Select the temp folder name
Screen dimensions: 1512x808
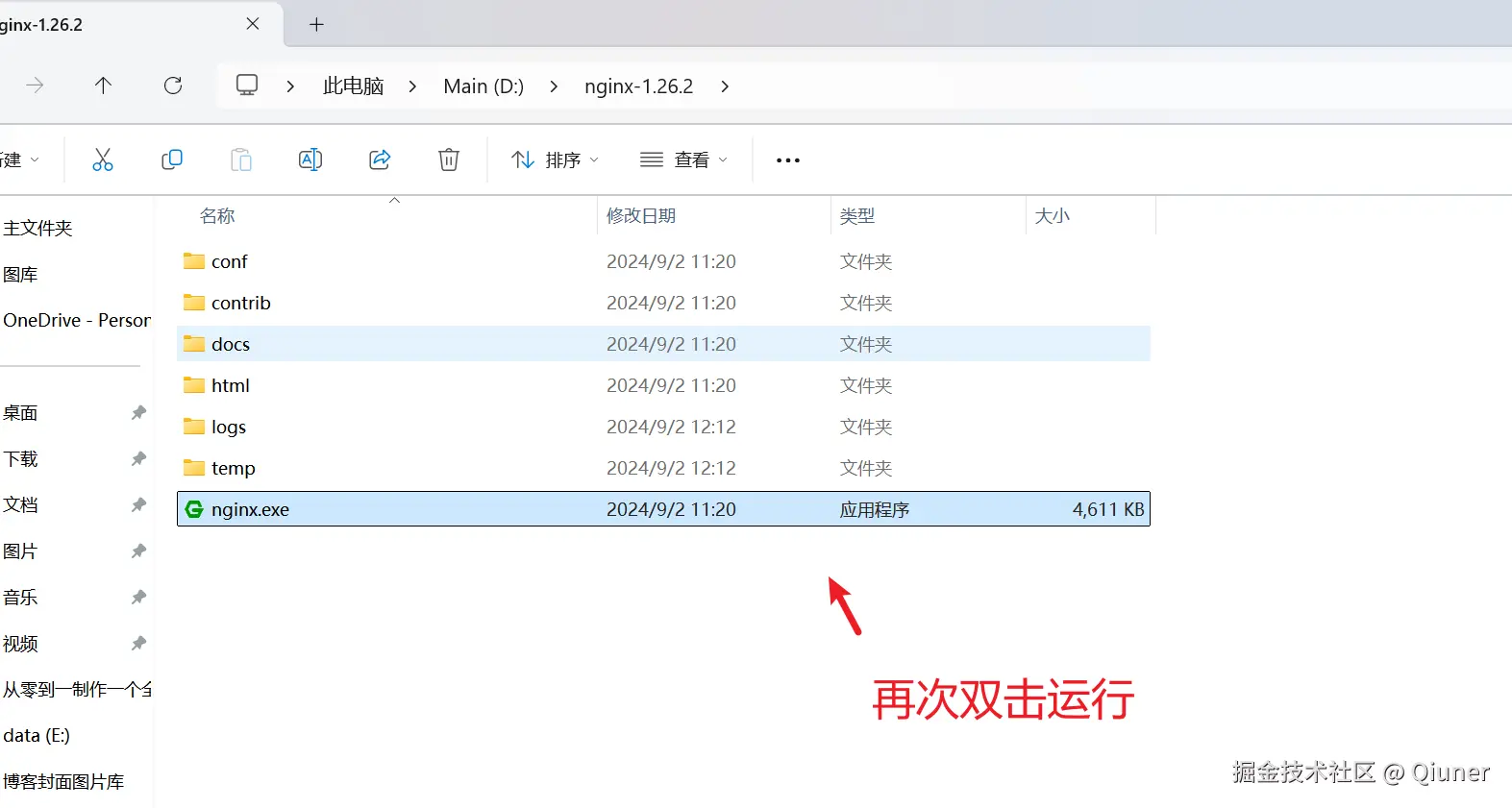pos(234,468)
